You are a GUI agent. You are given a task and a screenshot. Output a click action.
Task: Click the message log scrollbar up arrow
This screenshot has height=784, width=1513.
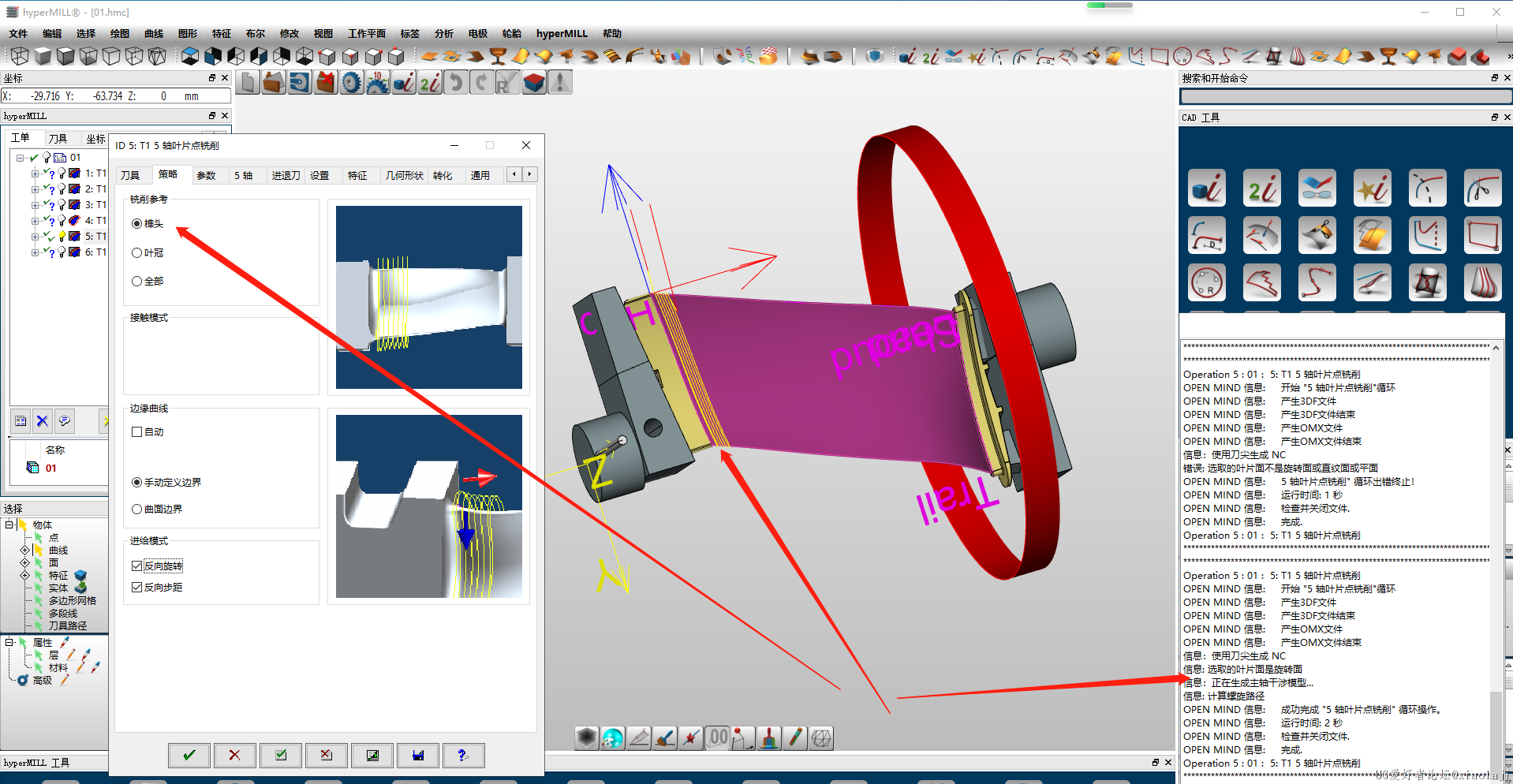tap(1496, 348)
